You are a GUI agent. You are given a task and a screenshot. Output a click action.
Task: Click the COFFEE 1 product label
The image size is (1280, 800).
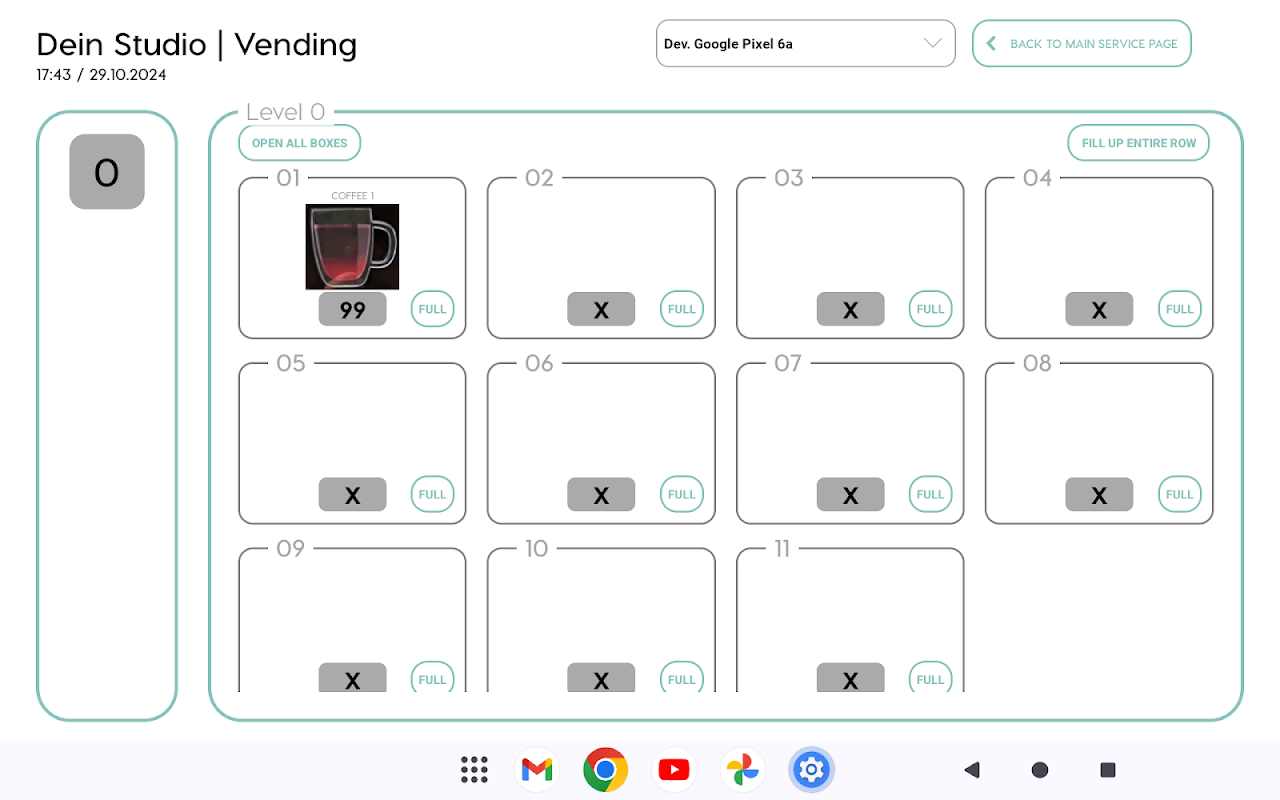pos(353,196)
